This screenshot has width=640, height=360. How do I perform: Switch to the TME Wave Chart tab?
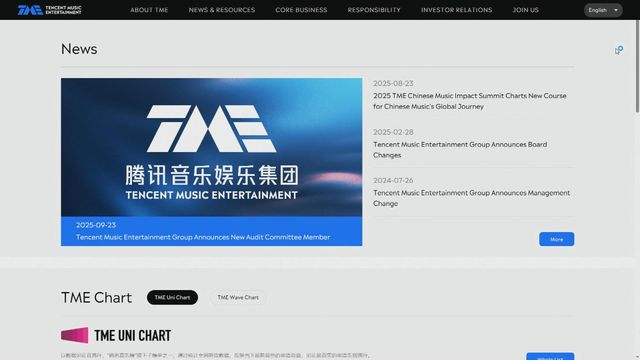pos(238,298)
